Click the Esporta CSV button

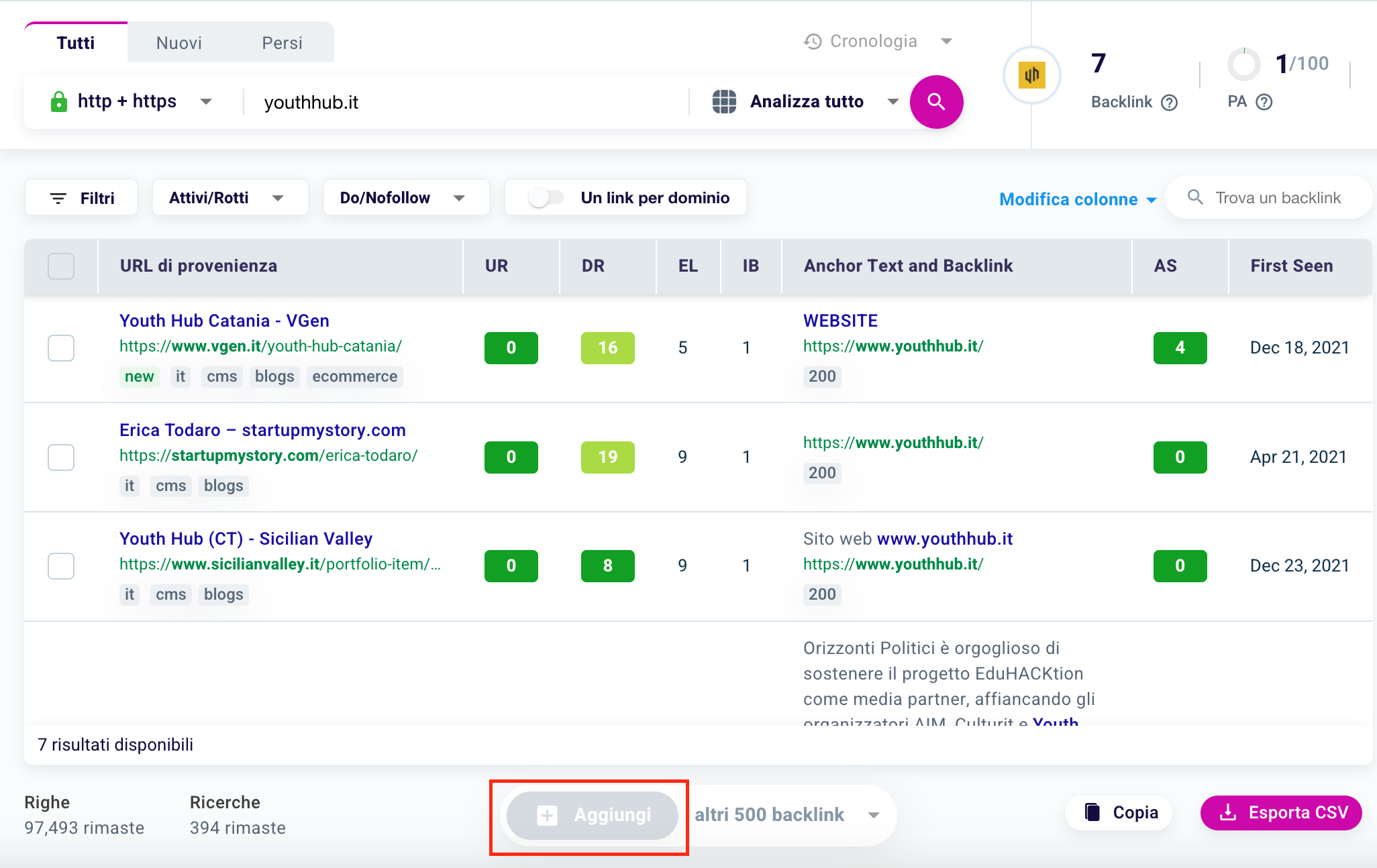pyautogui.click(x=1281, y=812)
